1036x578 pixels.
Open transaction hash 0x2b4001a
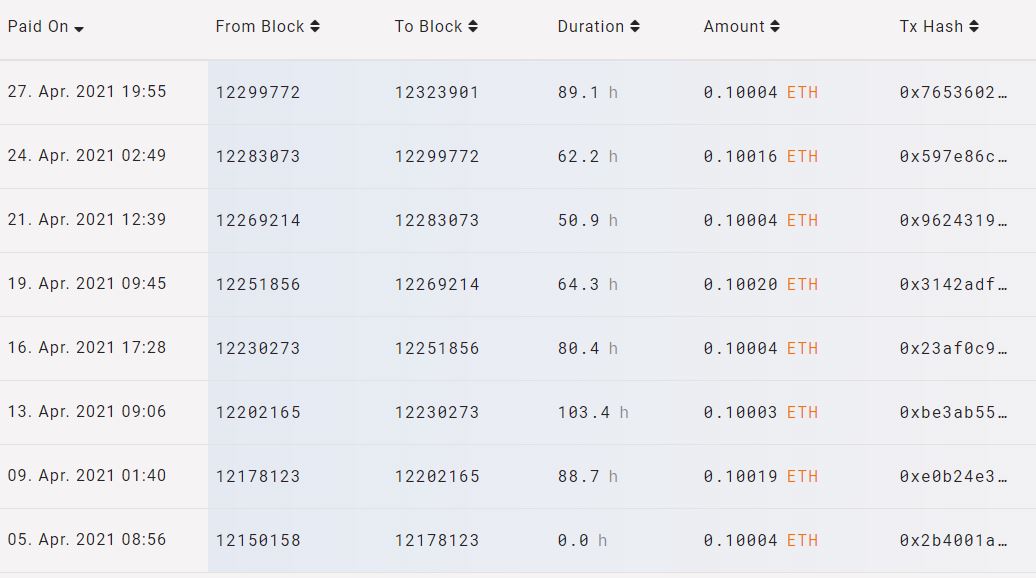pos(953,541)
